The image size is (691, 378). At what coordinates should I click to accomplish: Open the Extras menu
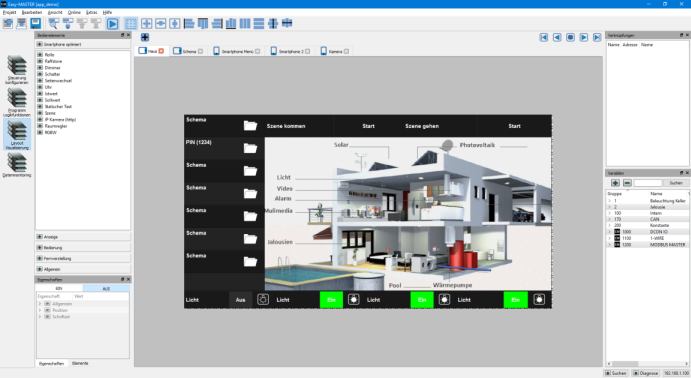coord(92,12)
